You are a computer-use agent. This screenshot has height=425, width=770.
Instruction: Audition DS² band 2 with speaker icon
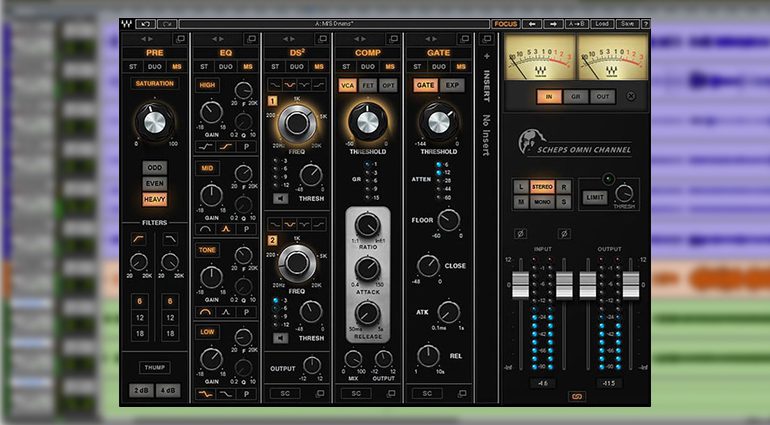pyautogui.click(x=280, y=338)
